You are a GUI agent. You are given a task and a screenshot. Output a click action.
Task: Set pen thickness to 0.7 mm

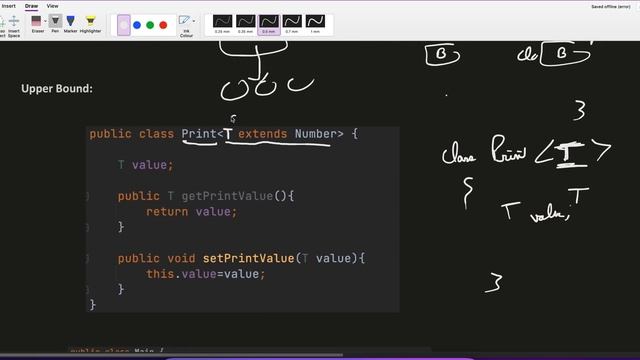[x=292, y=24]
